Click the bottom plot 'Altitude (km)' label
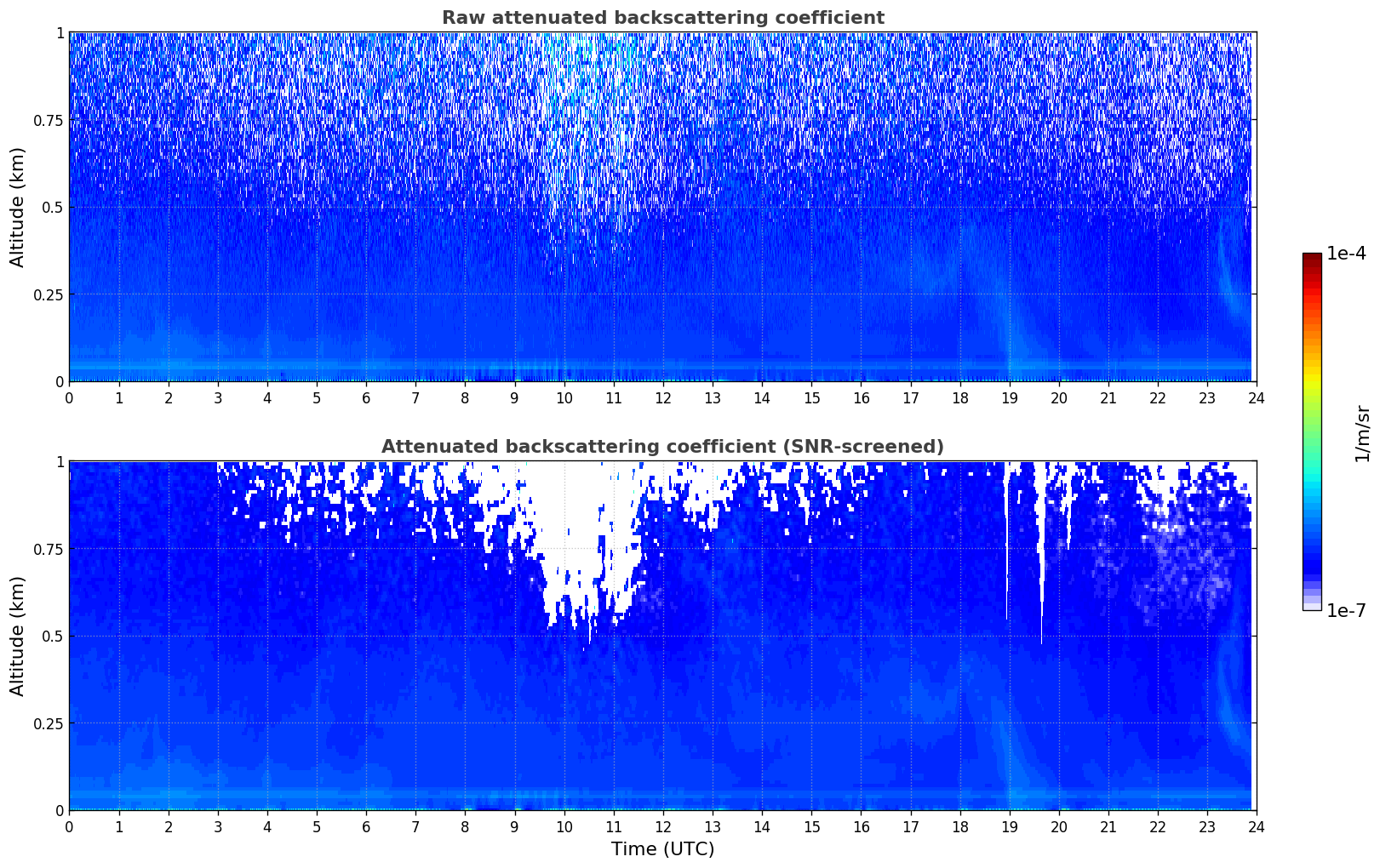This screenshot has height=868, width=1380. click(18, 636)
